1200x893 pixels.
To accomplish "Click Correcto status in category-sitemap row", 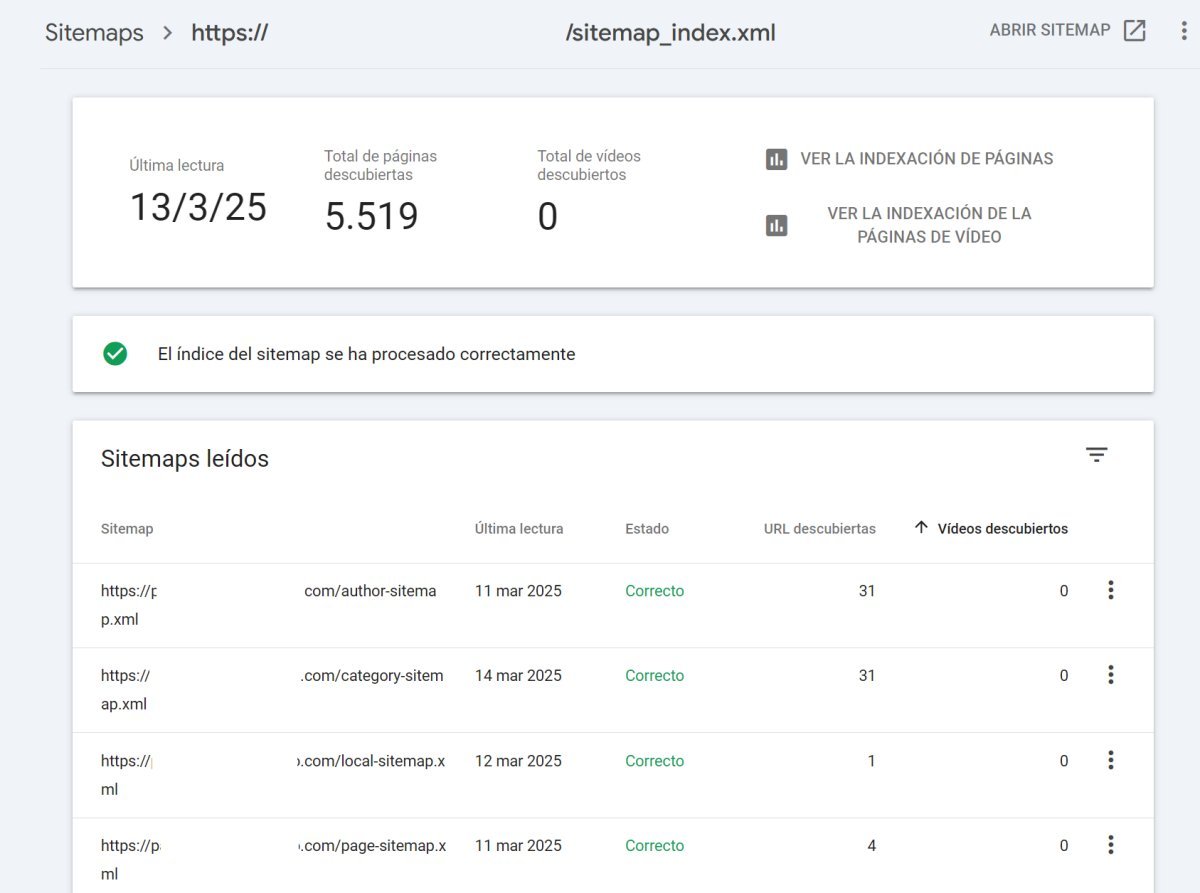I will coord(655,676).
